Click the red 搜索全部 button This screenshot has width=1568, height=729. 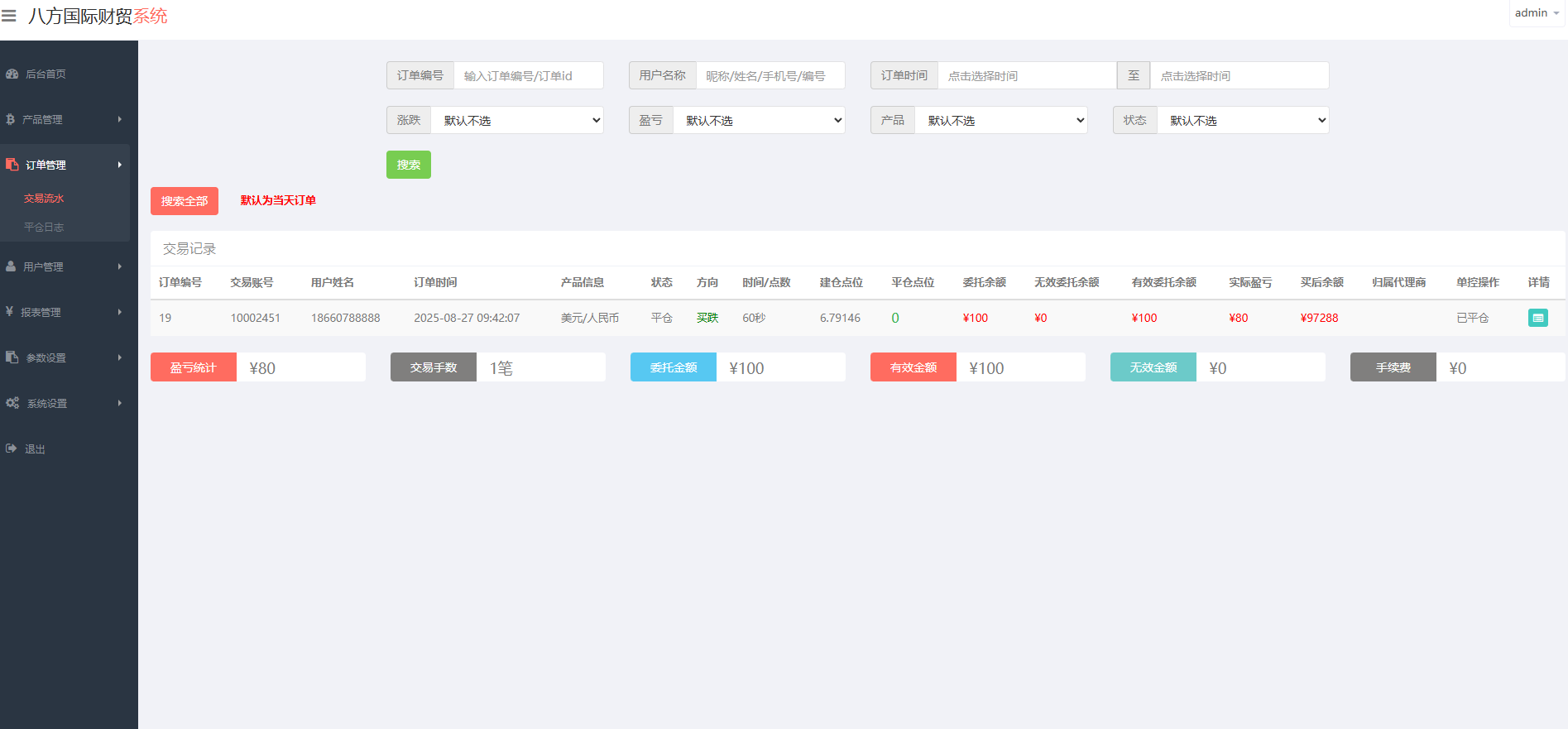pyautogui.click(x=185, y=201)
